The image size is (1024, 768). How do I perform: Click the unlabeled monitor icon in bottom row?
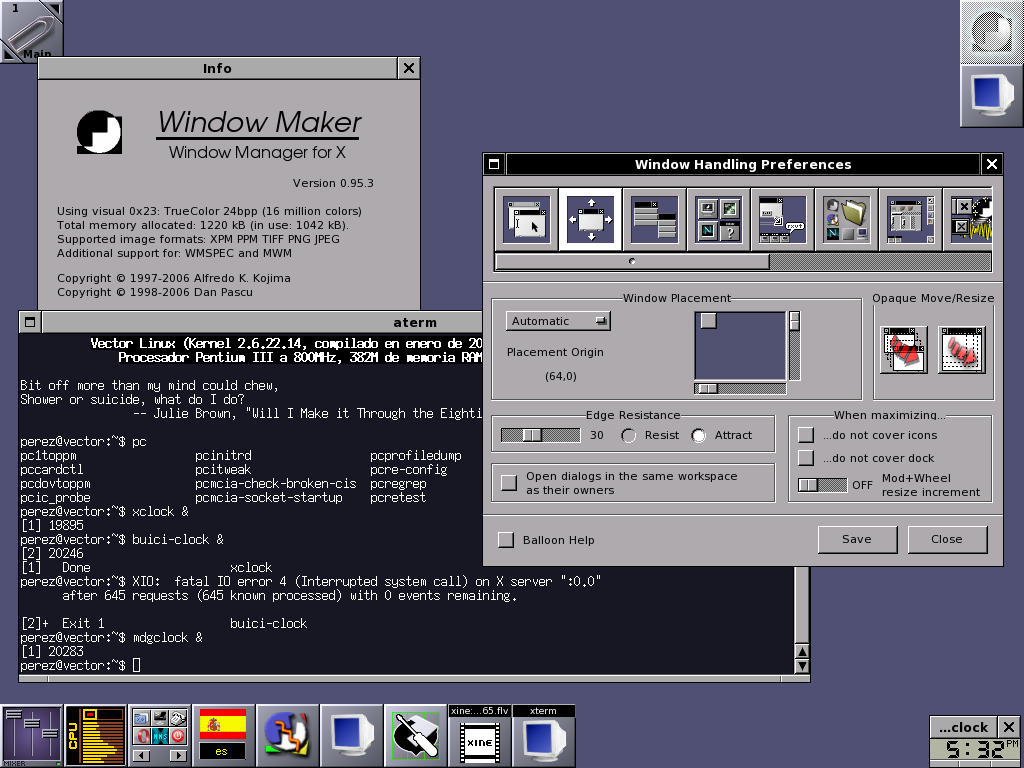tap(351, 736)
